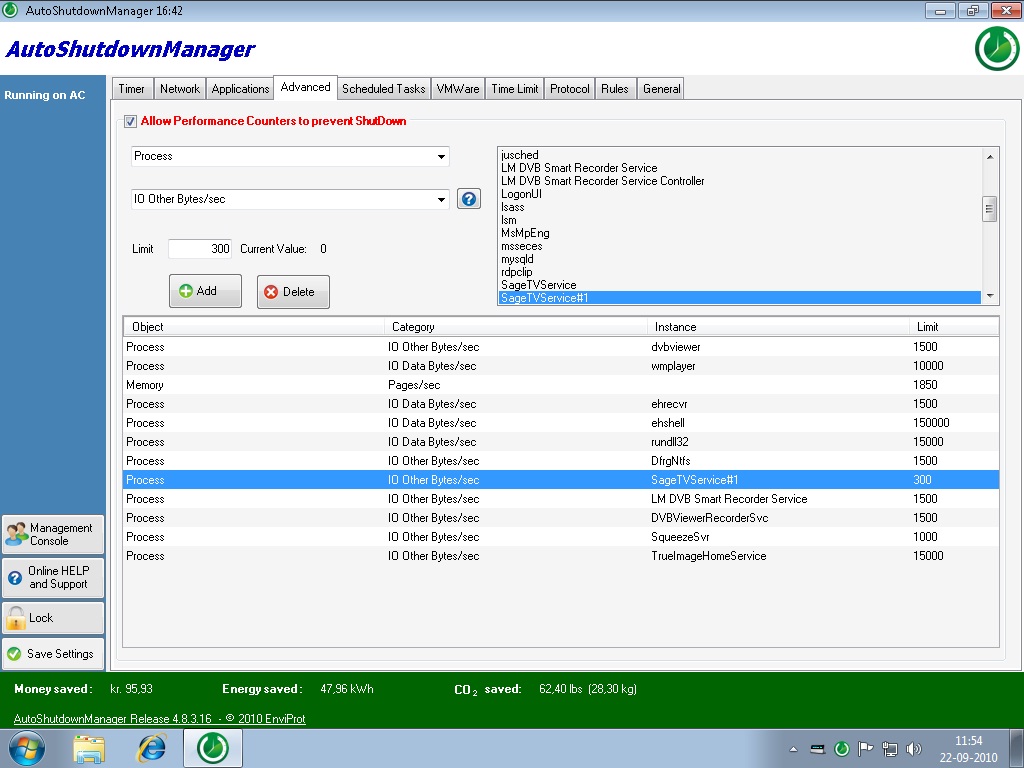Select LogonUI in instance list

pos(739,194)
